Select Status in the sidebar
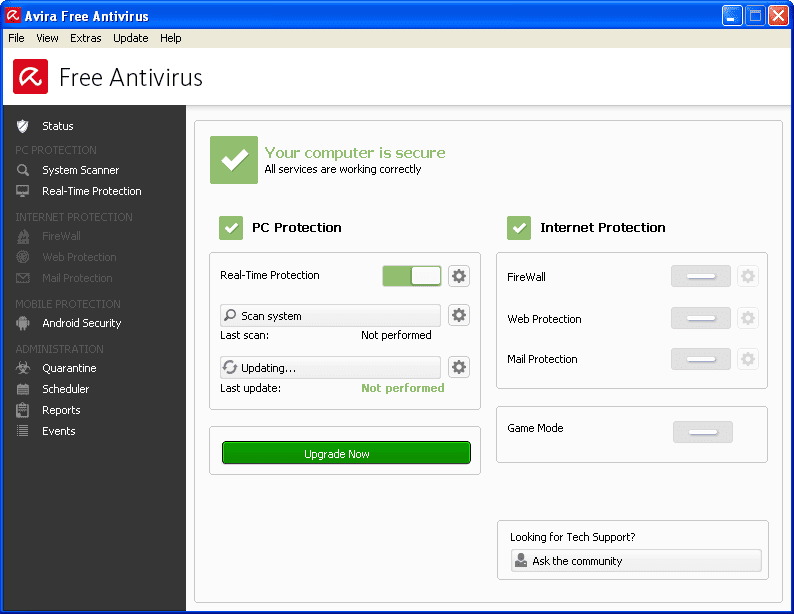This screenshot has width=794, height=614. pyautogui.click(x=58, y=126)
